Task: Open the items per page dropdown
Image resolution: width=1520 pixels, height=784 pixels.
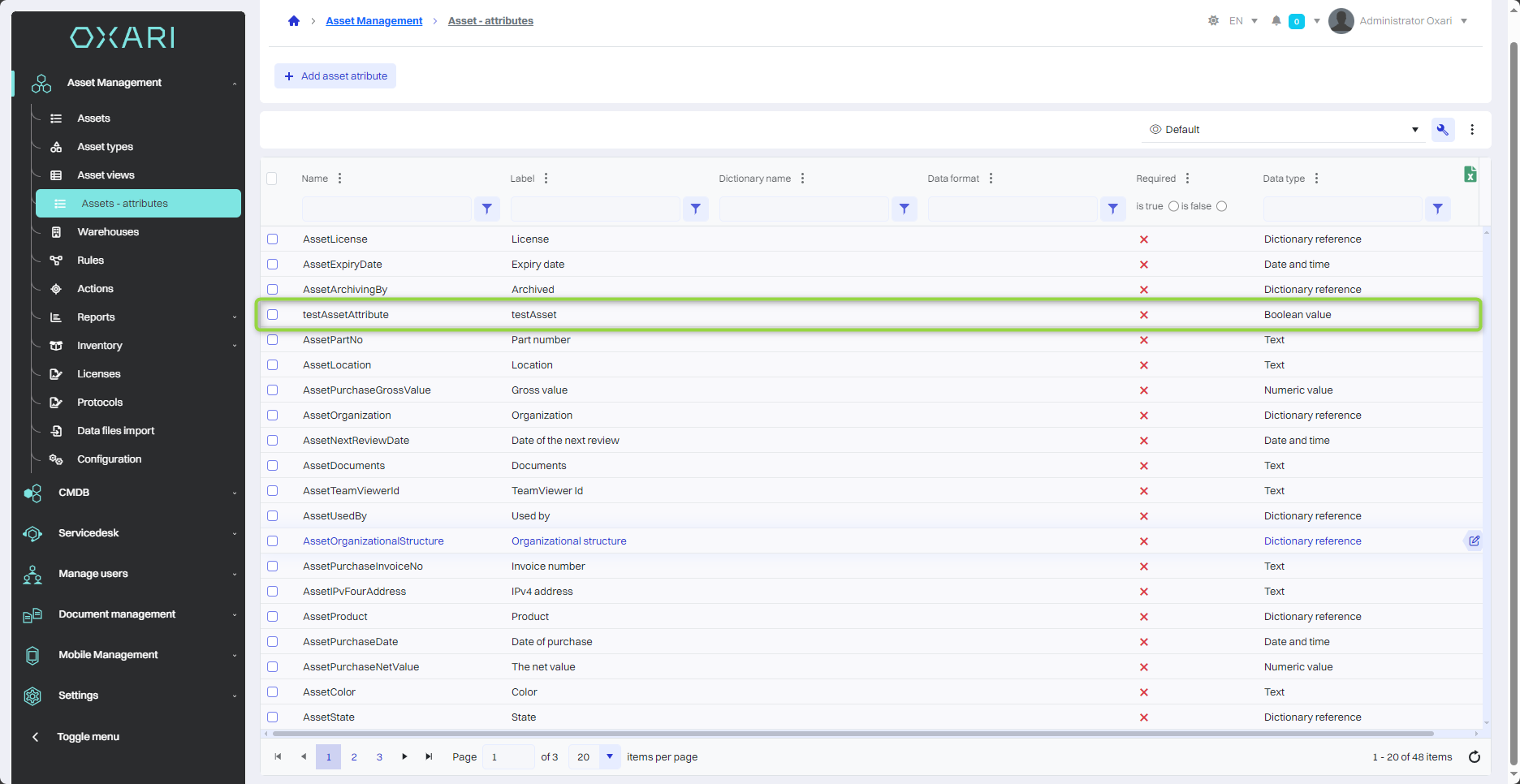Action: click(609, 757)
